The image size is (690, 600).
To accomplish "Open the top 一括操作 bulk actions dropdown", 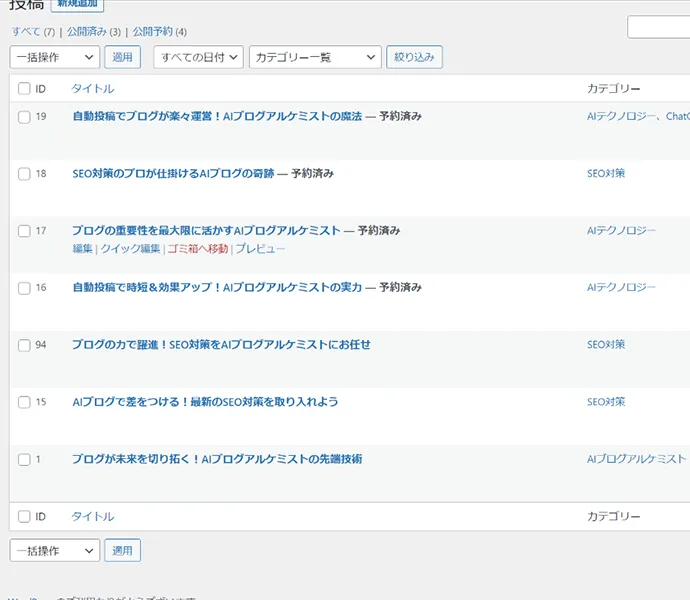I will pos(54,57).
